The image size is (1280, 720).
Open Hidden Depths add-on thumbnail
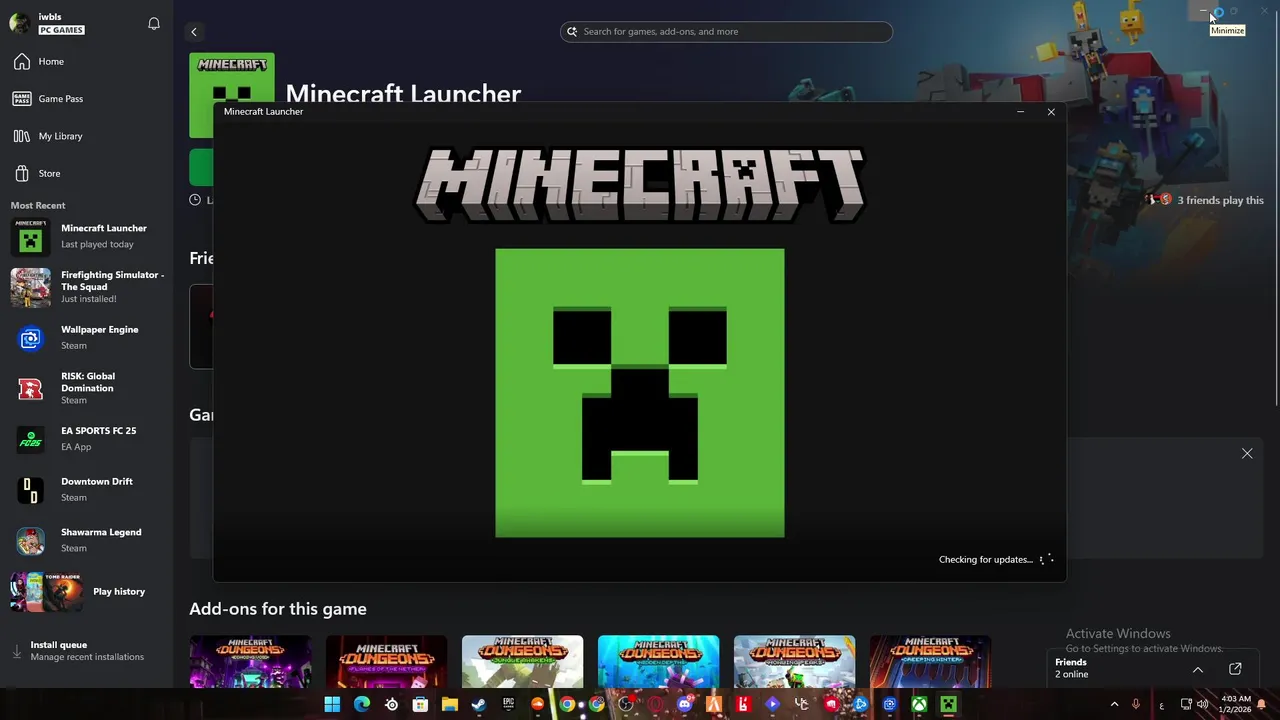[x=658, y=661]
